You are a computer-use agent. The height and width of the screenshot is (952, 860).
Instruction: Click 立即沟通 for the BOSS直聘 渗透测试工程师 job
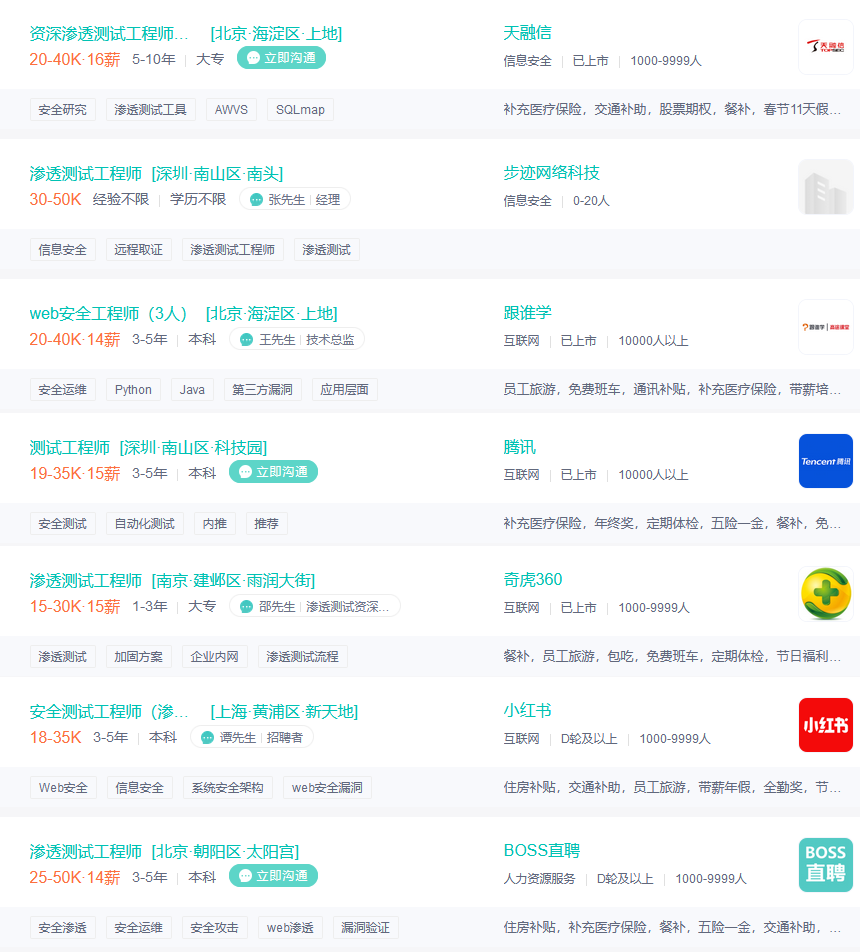point(273,876)
